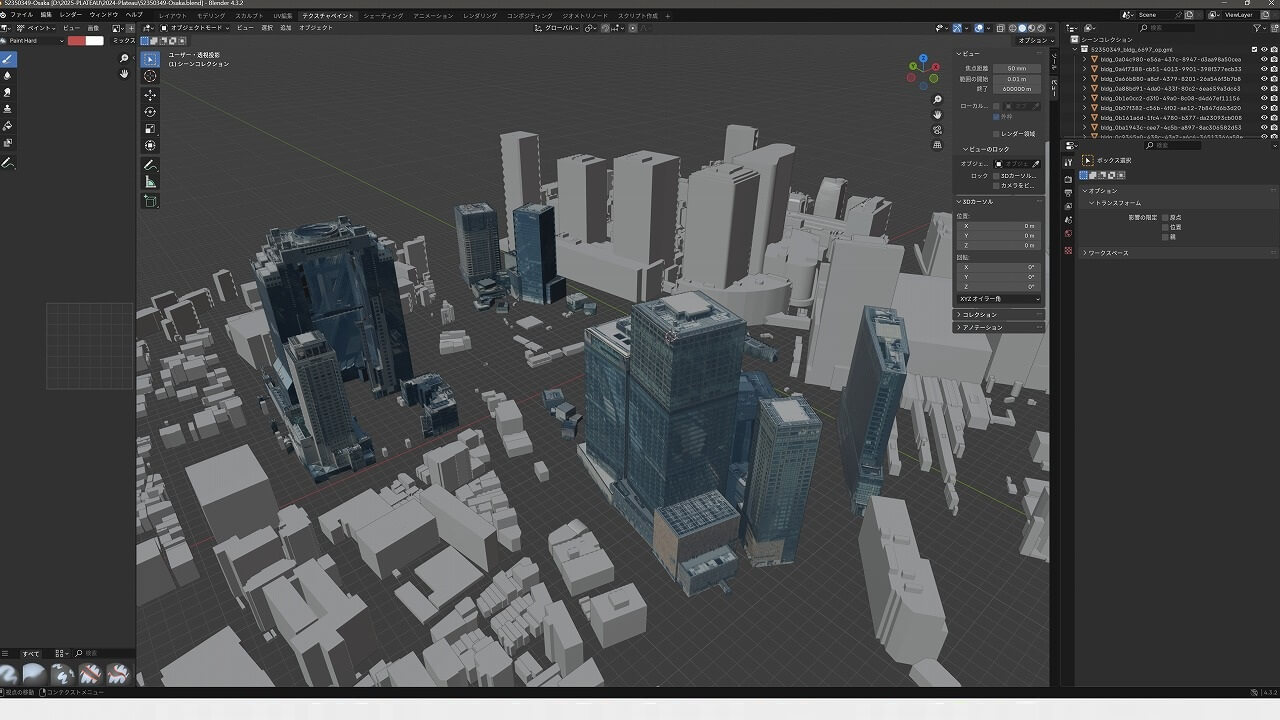Screen dimensions: 1280x720
Task: Expand the ワークスペース section
Action: click(1108, 253)
